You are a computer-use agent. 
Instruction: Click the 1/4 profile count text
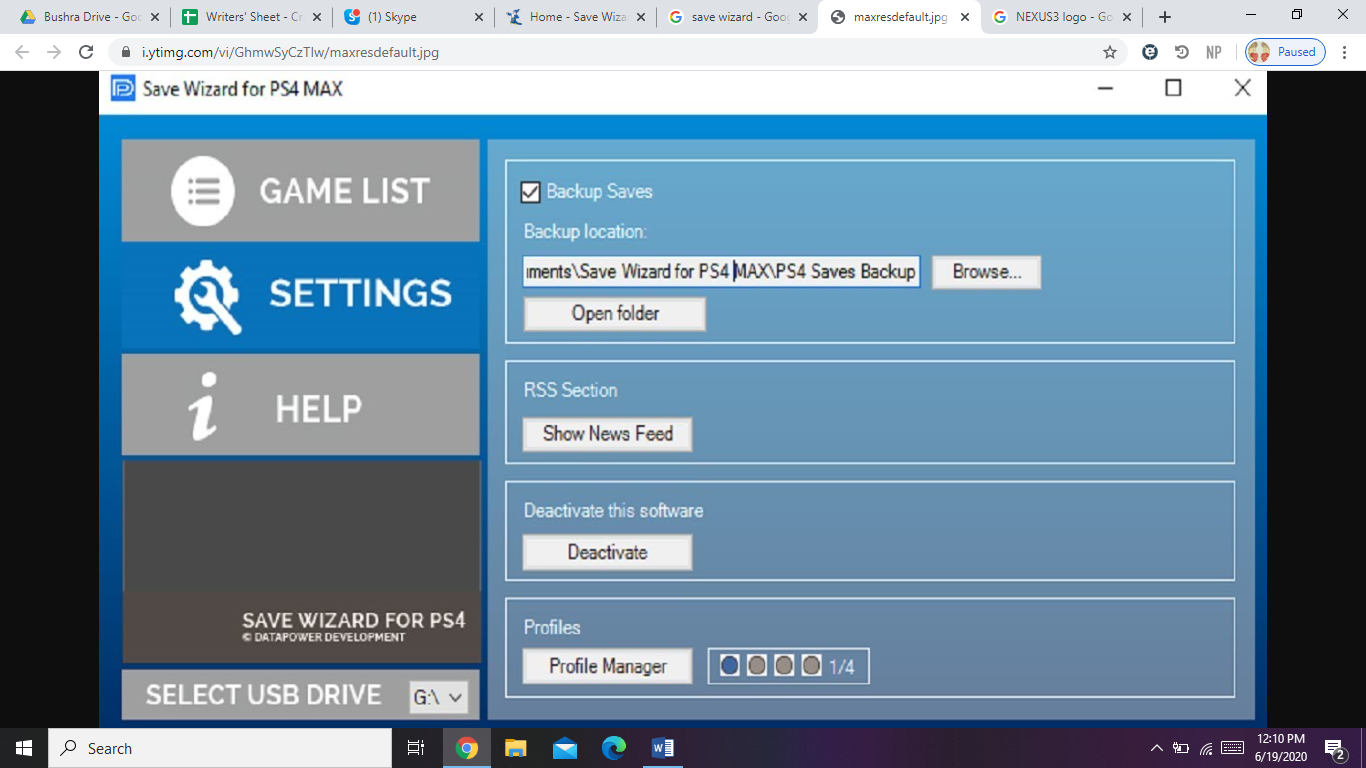click(x=842, y=667)
